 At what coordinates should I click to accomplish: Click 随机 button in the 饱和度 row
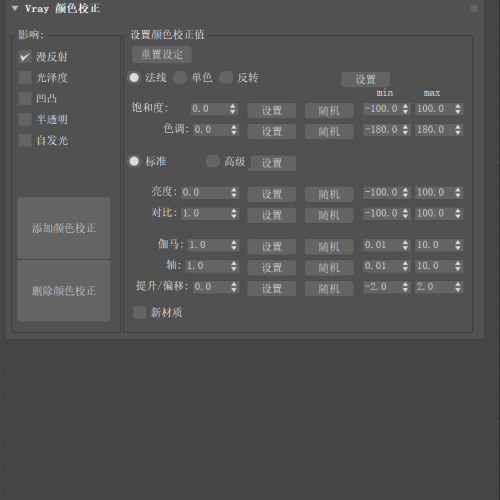pyautogui.click(x=329, y=110)
